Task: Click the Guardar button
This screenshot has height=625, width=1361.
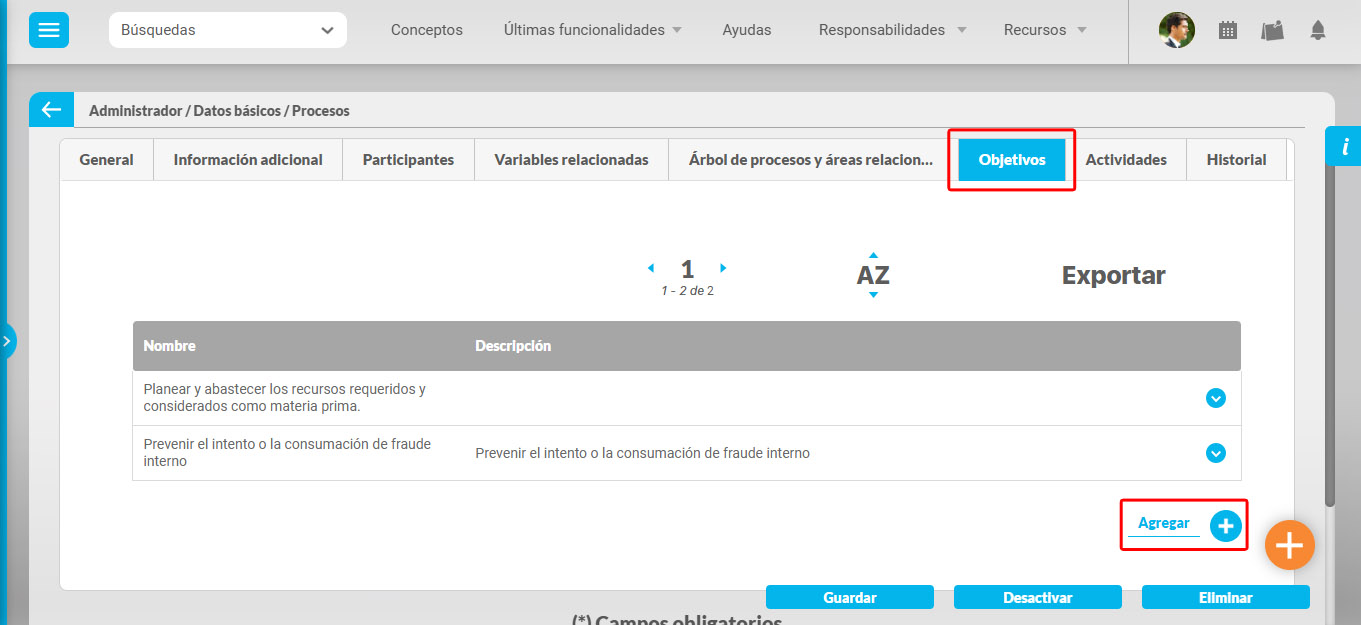Action: tap(849, 598)
